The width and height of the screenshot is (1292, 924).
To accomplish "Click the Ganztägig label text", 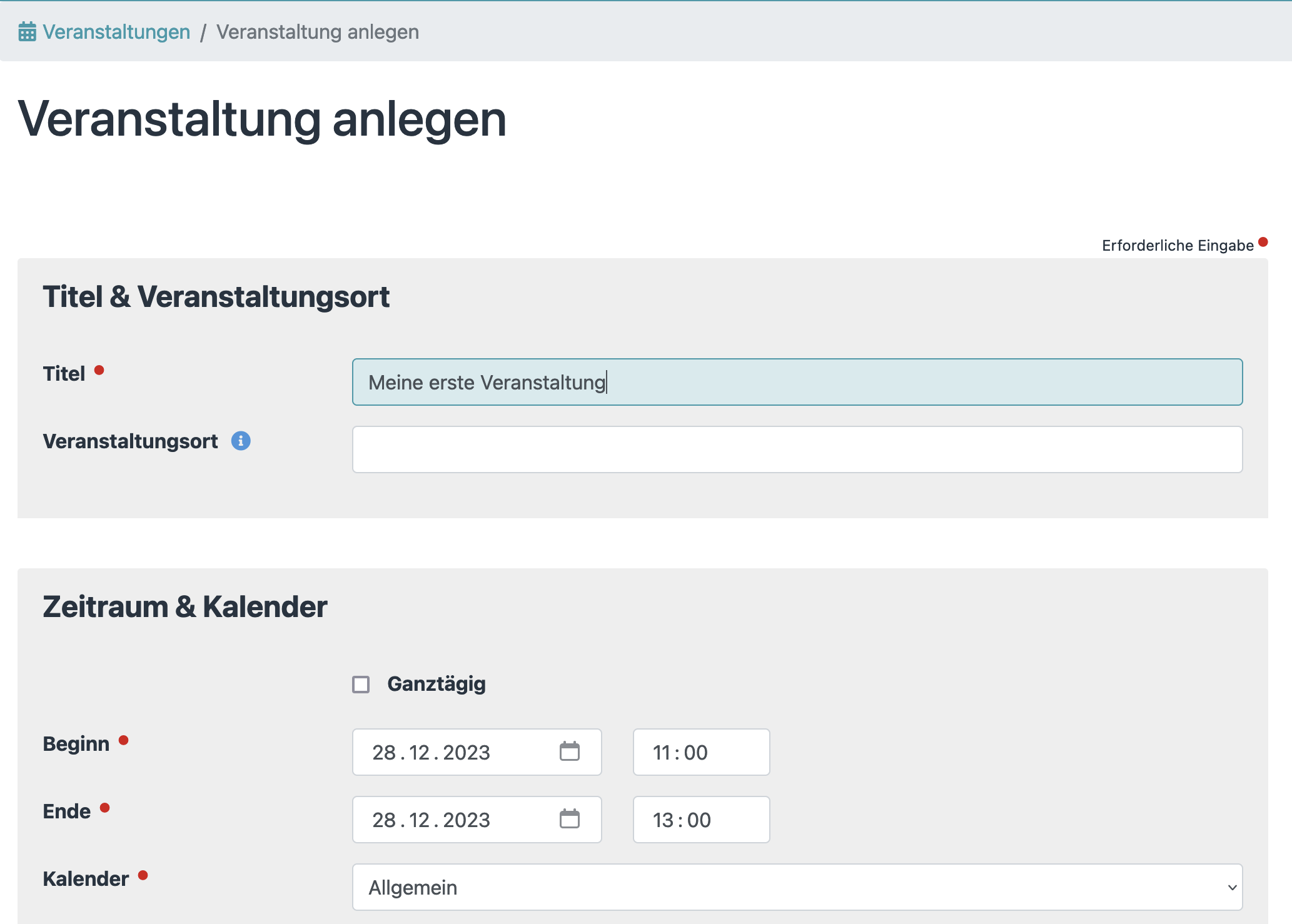I will (436, 683).
